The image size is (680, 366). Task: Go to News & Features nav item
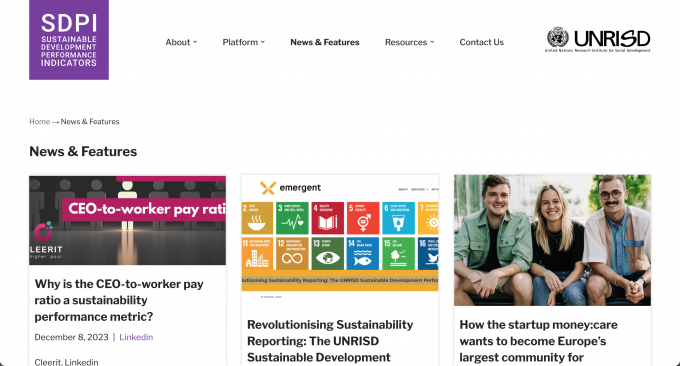tap(325, 42)
